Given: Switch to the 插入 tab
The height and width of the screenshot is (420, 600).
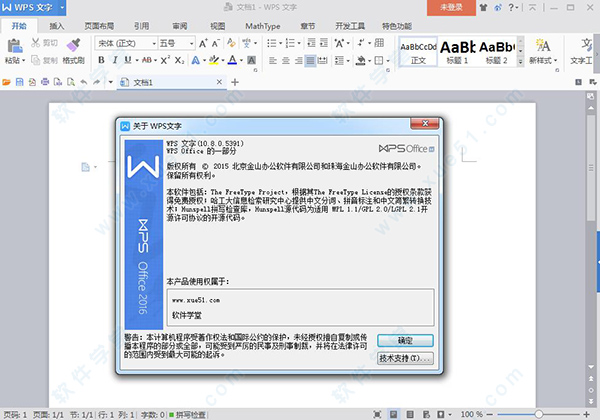Looking at the screenshot, I should coord(57,26).
